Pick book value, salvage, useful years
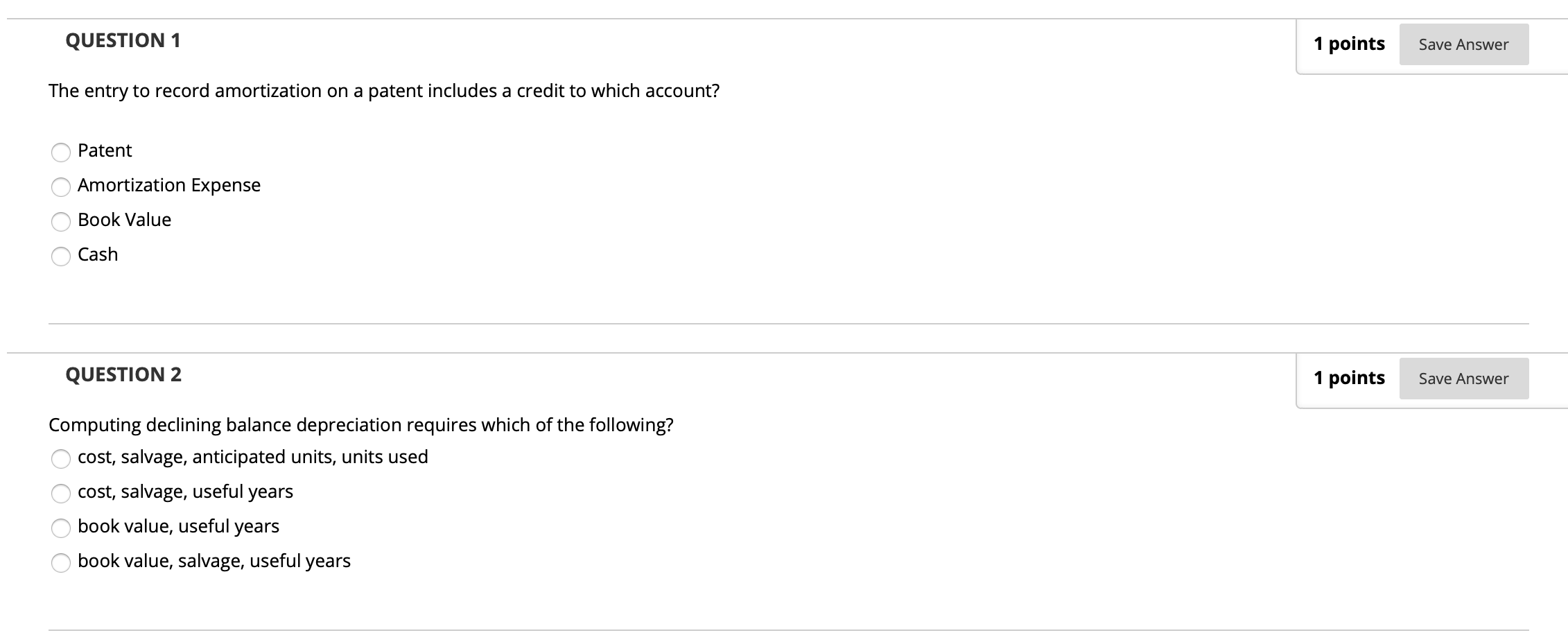The width and height of the screenshot is (1568, 642). tap(61, 562)
